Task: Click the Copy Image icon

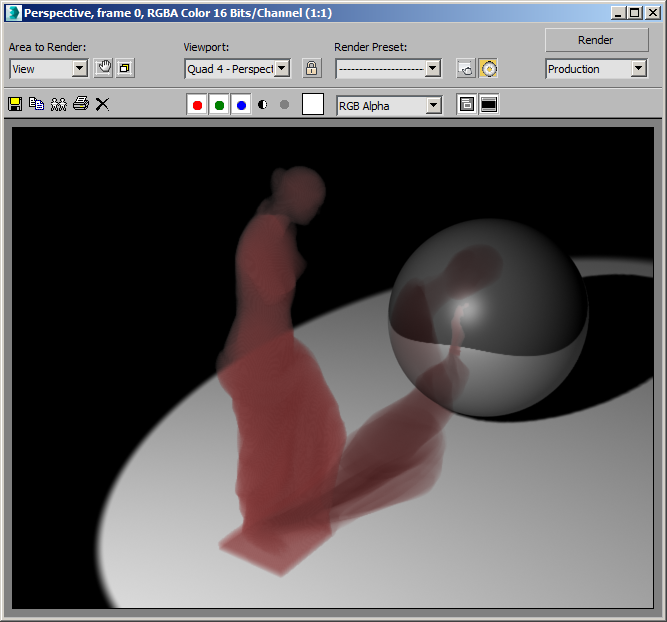Action: pyautogui.click(x=37, y=104)
